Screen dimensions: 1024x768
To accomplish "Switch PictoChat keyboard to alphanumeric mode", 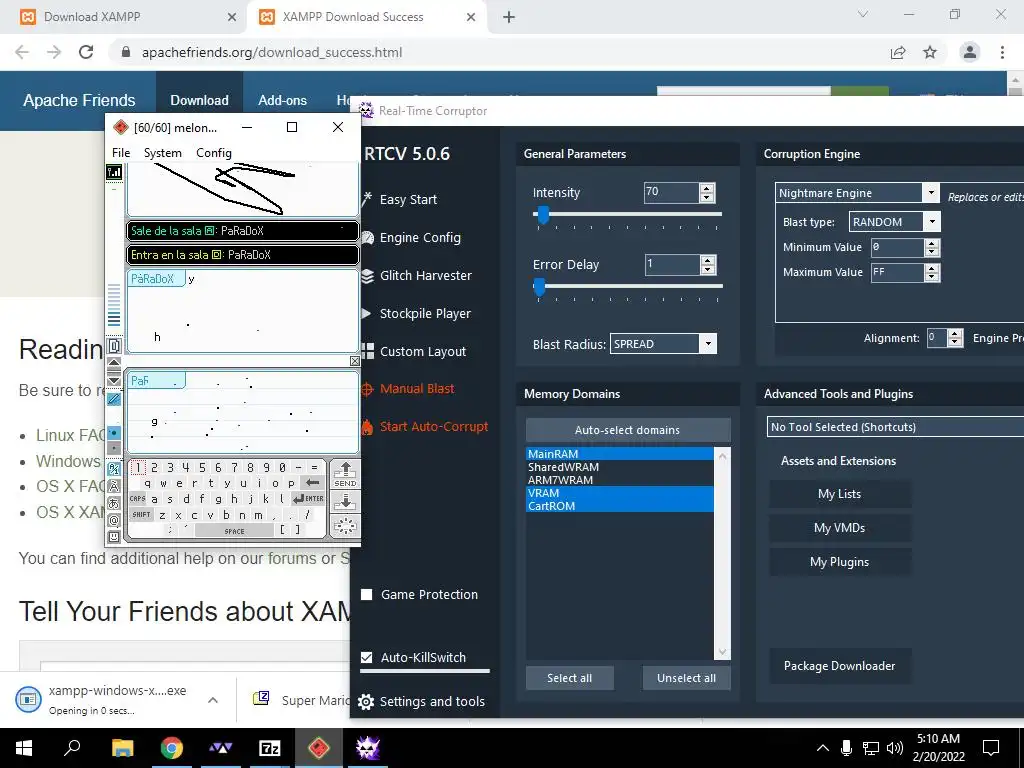I will tap(114, 469).
